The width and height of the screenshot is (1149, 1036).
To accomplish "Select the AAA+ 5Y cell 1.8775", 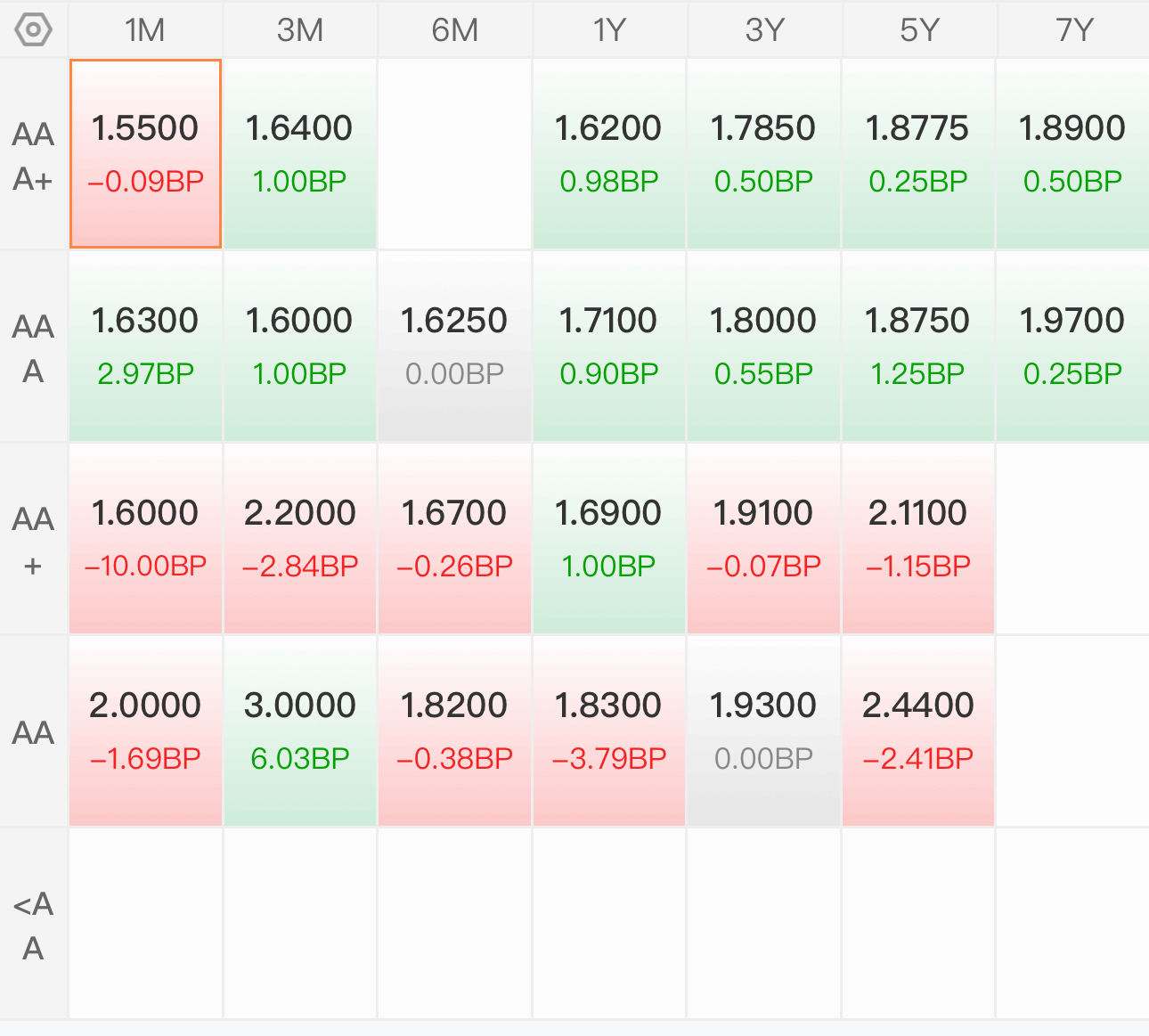I will click(x=918, y=154).
